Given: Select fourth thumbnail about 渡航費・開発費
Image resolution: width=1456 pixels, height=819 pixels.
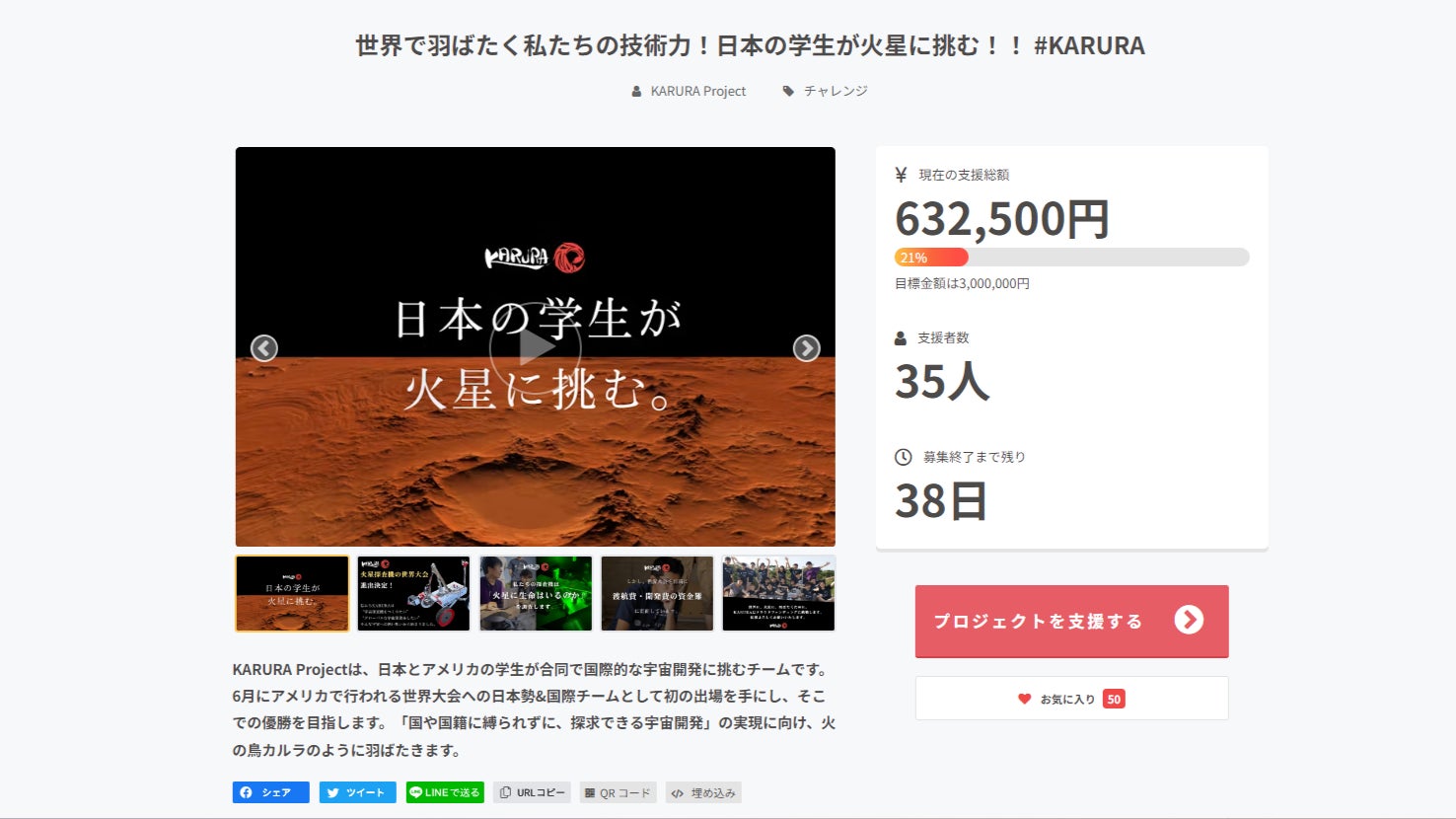Looking at the screenshot, I should click(657, 593).
